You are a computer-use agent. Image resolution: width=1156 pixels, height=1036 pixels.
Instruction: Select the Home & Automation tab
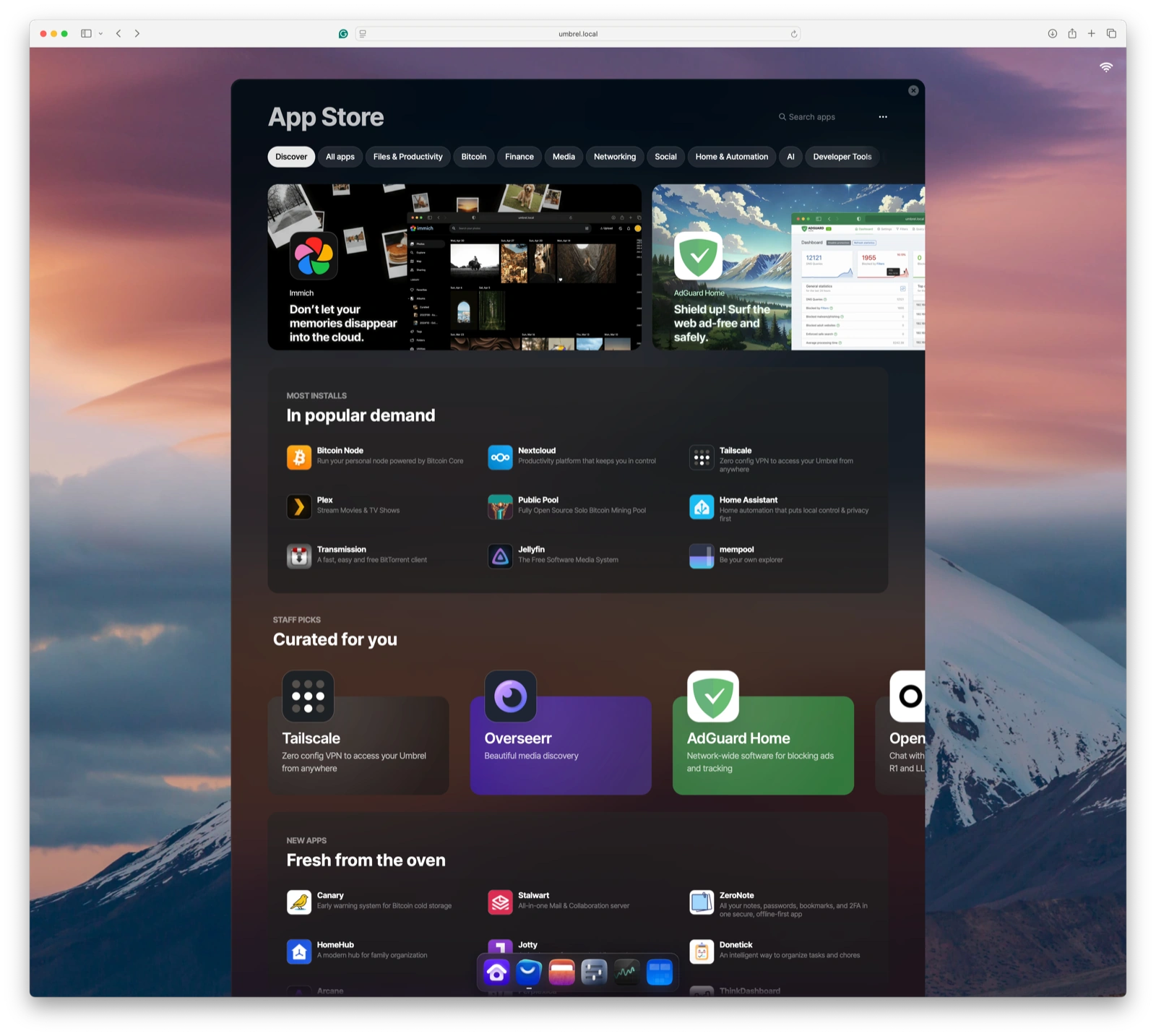tap(732, 157)
